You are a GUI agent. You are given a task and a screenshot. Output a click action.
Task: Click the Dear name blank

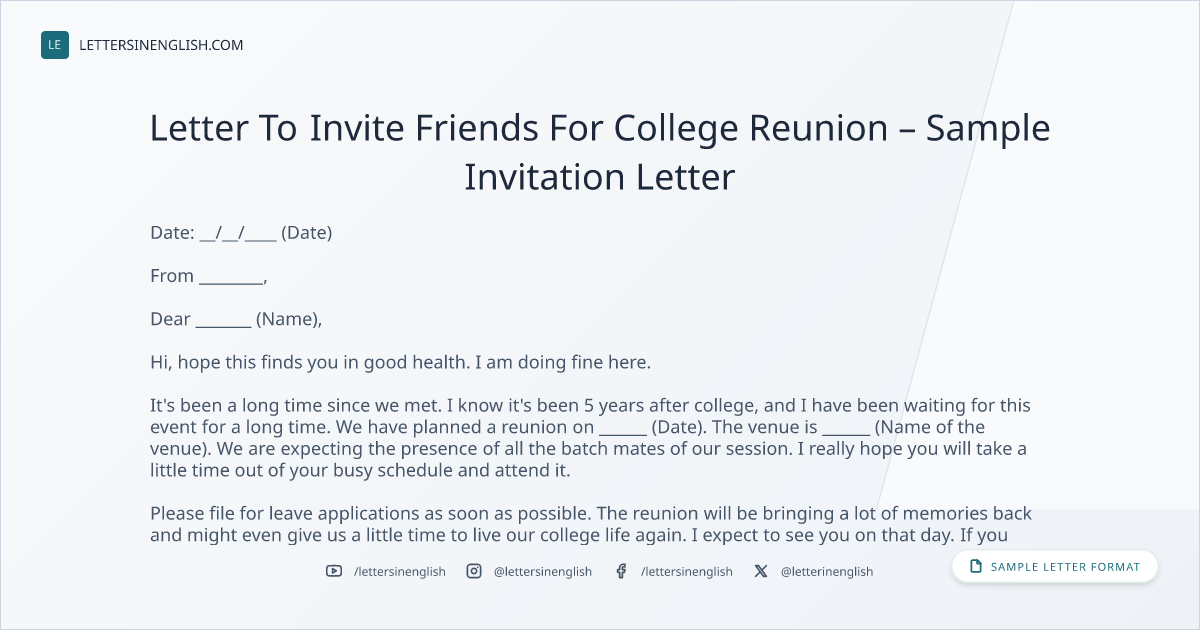coord(223,319)
